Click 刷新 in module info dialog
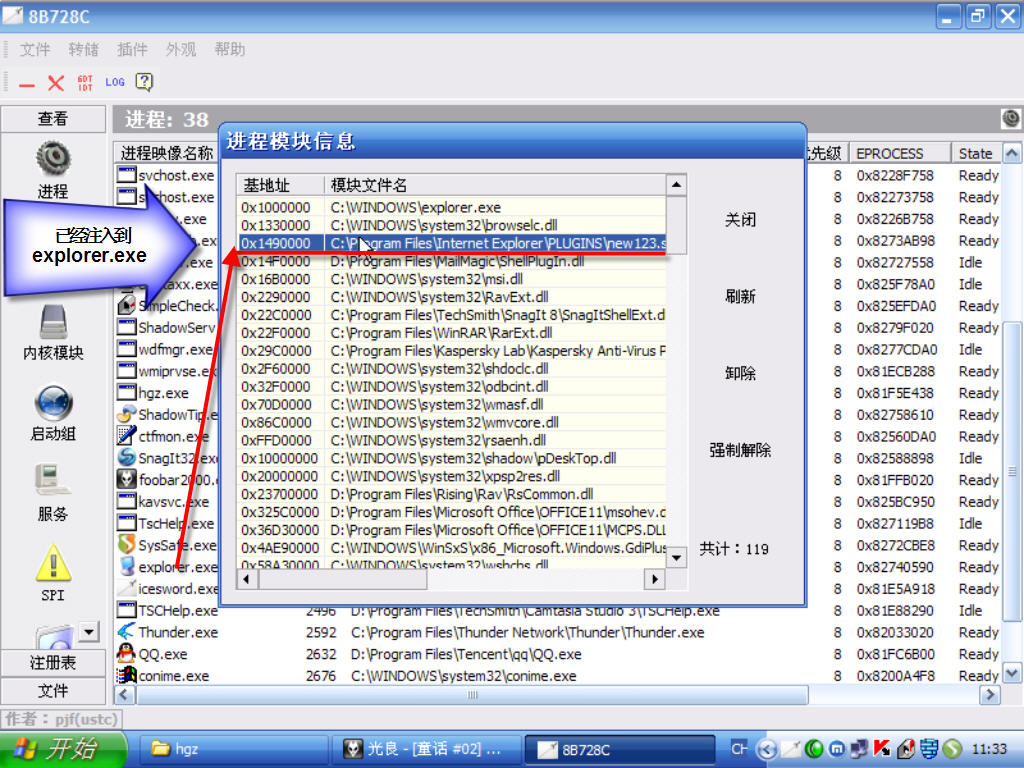 [x=740, y=296]
